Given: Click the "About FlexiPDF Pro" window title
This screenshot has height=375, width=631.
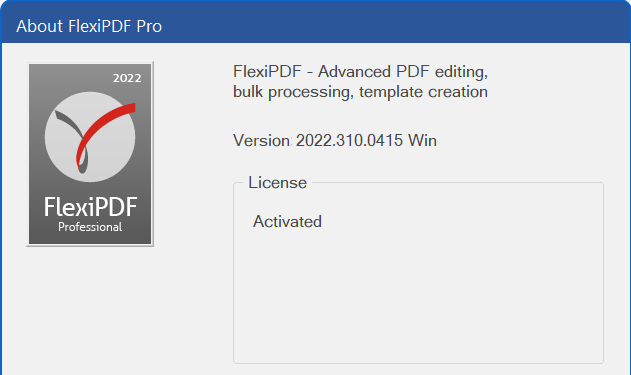Looking at the screenshot, I should pyautogui.click(x=89, y=27).
